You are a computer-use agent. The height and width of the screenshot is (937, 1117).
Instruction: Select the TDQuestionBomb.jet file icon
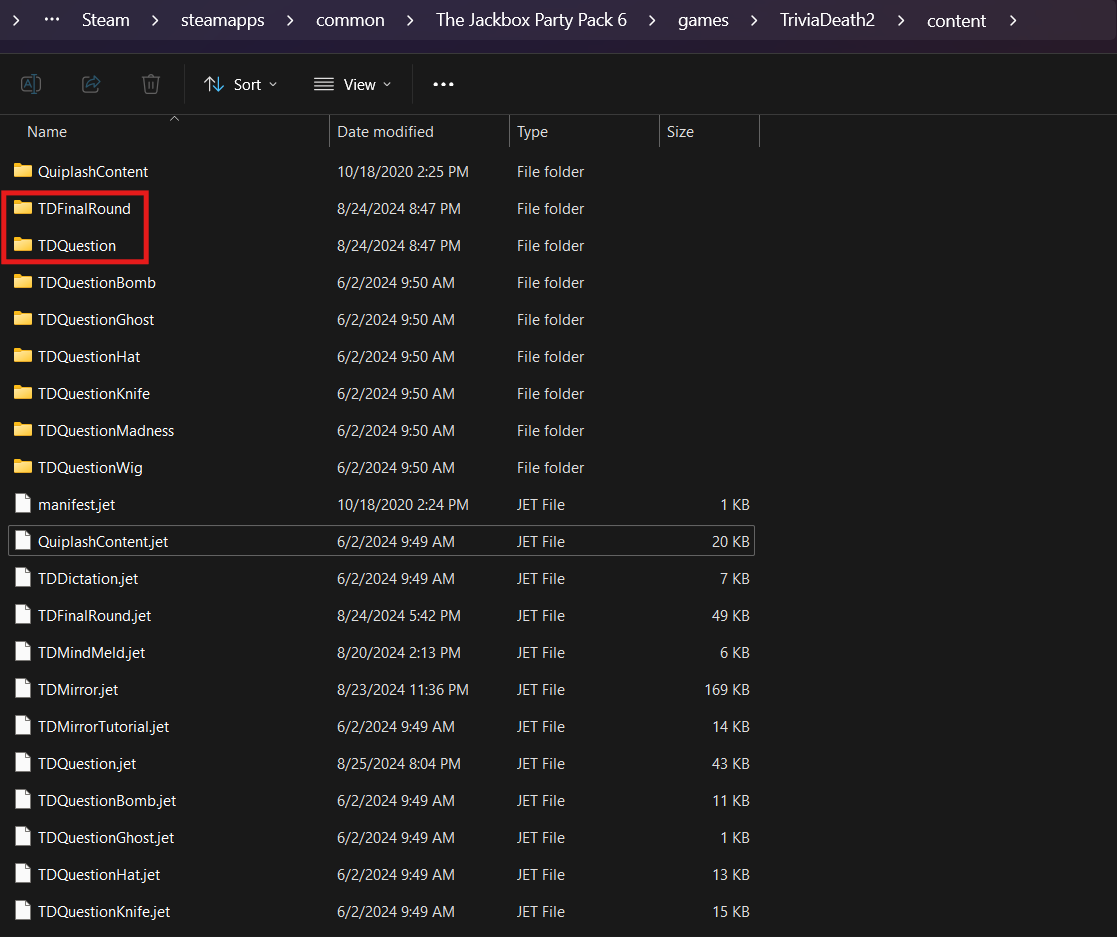[23, 800]
